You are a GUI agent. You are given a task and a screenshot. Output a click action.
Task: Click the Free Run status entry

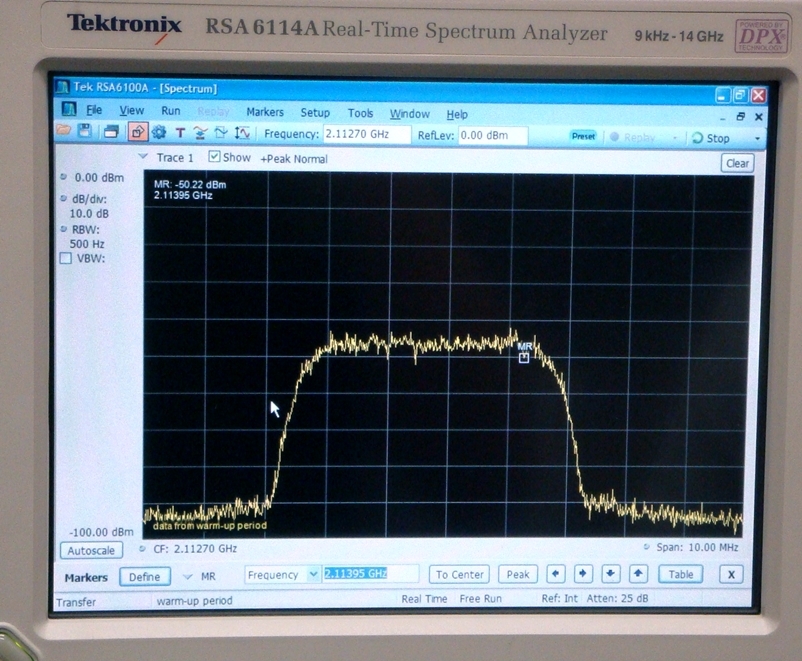tap(480, 599)
